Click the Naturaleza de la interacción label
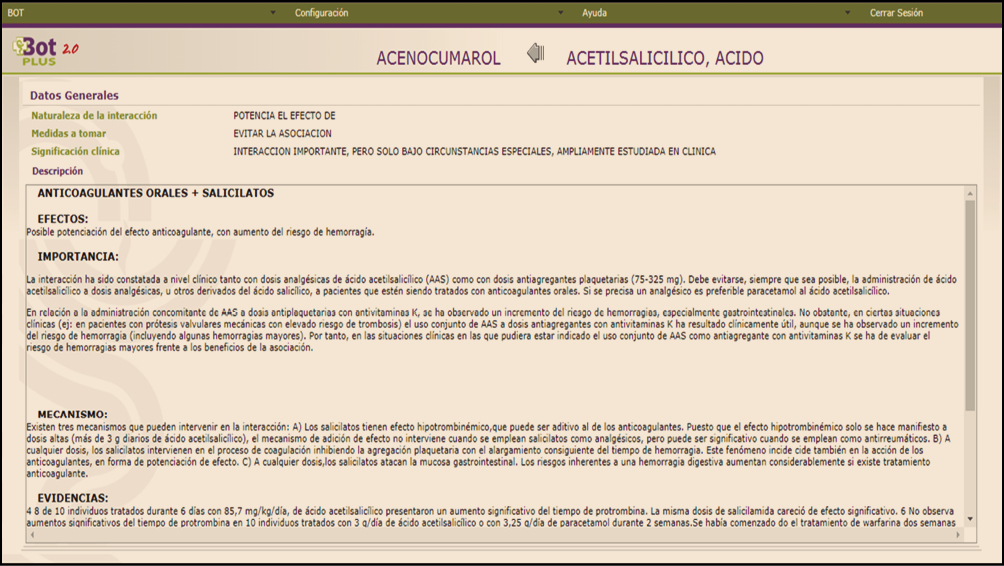1004x566 pixels. (93, 116)
